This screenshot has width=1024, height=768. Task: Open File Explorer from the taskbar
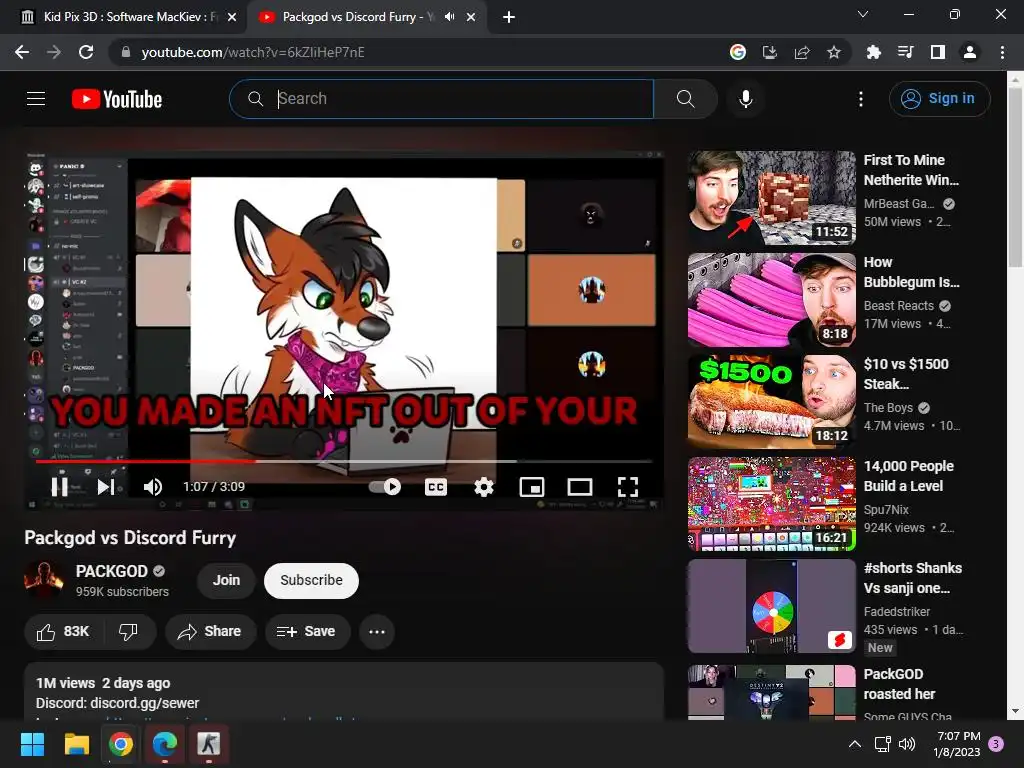(76, 744)
